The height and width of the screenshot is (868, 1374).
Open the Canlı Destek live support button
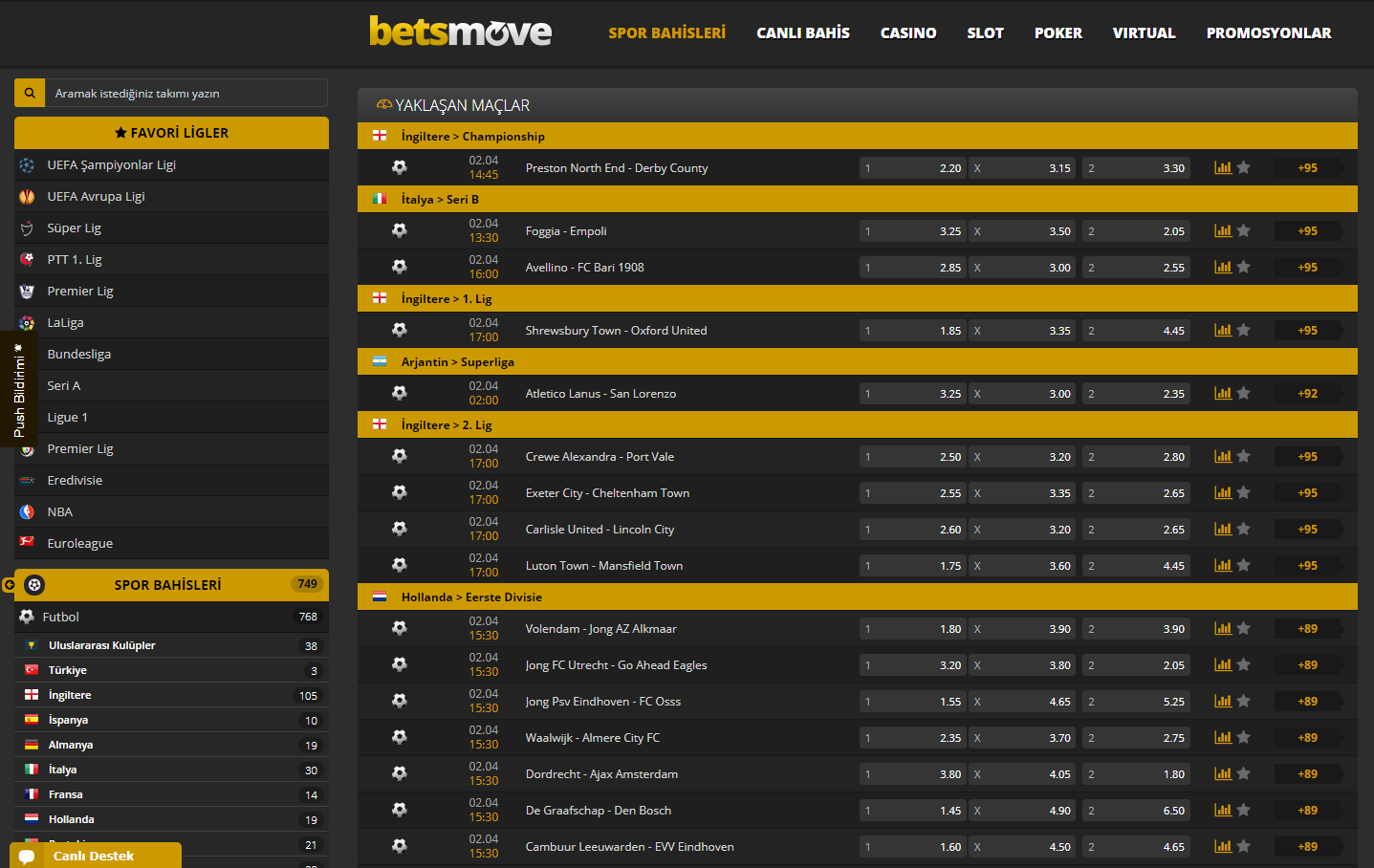[x=96, y=856]
